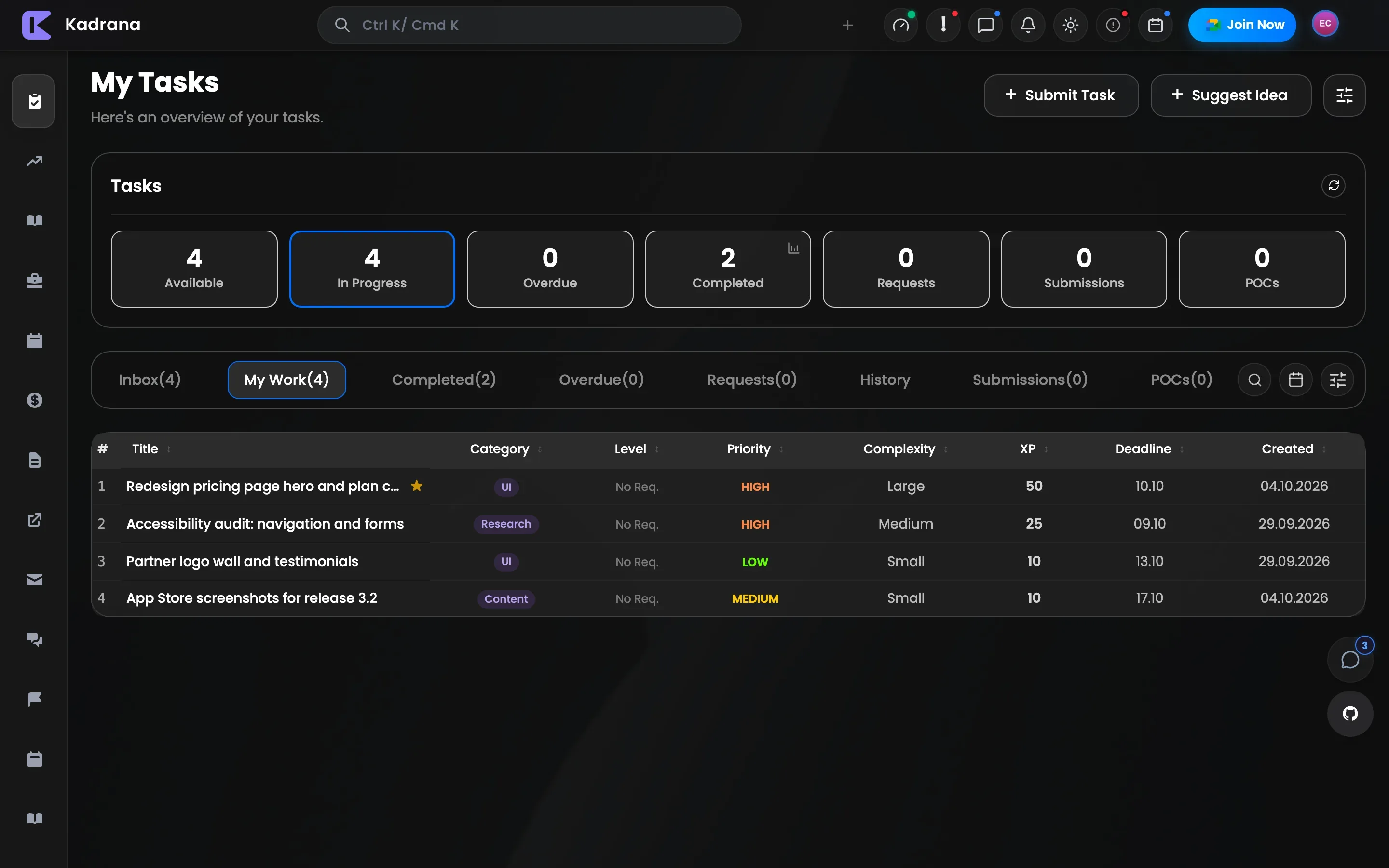Open the trending analytics icon in sidebar
1389x868 pixels.
34,162
